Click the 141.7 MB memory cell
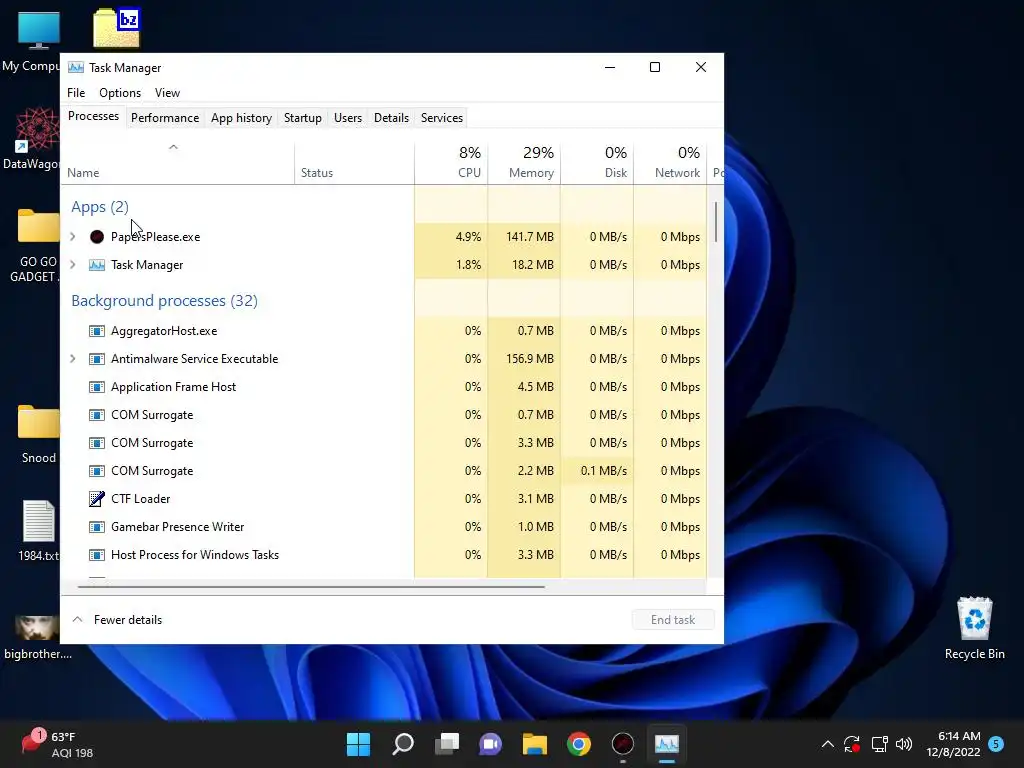This screenshot has width=1024, height=768. pos(524,237)
